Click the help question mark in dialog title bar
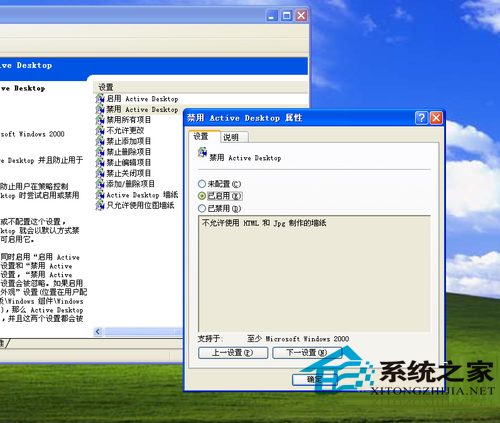Image resolution: width=500 pixels, height=423 pixels. [421, 118]
